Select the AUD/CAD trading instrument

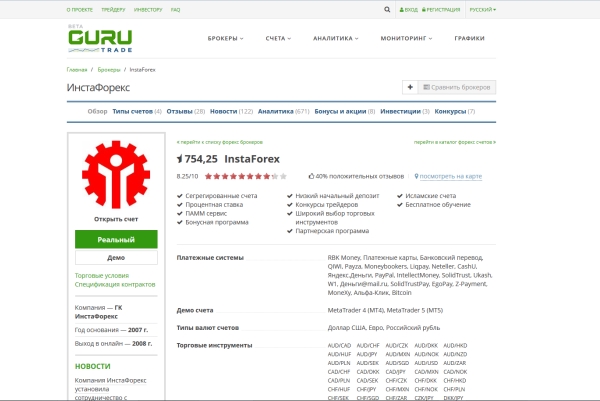(339, 346)
